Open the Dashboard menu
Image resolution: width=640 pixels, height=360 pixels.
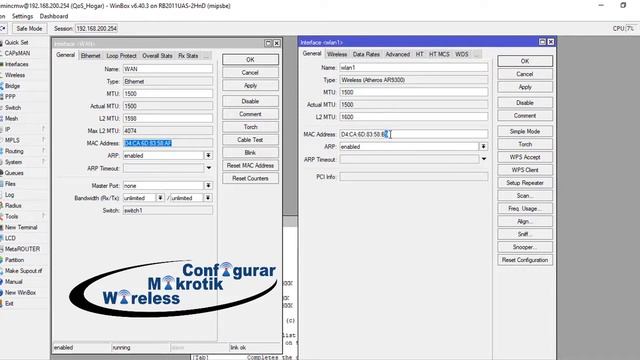point(54,16)
